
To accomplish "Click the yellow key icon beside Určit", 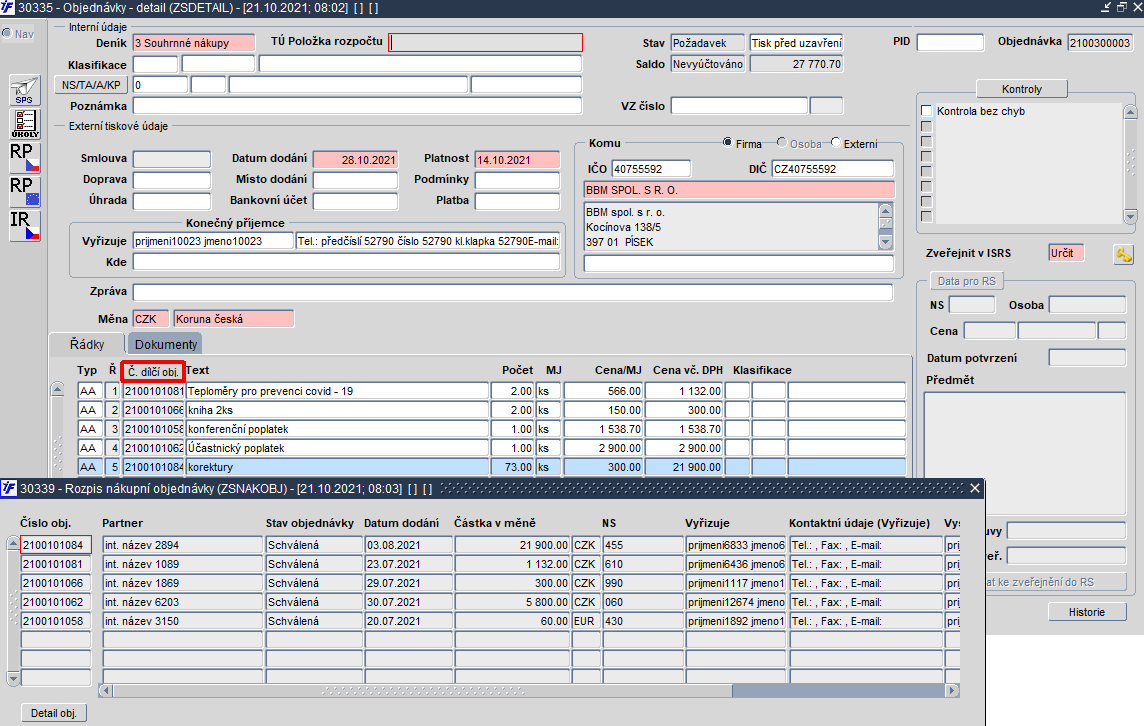I will 1123,254.
